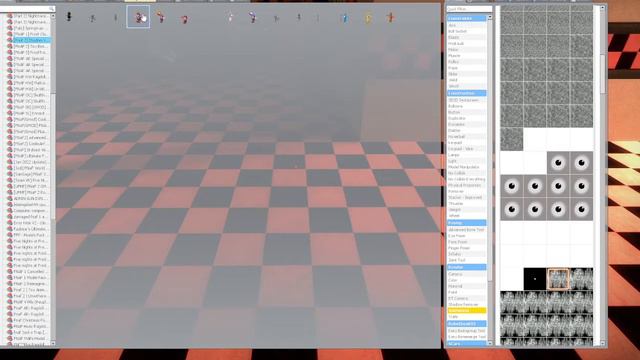Select the Motor tool
Screen dimensions: 640x360
tap(467, 50)
